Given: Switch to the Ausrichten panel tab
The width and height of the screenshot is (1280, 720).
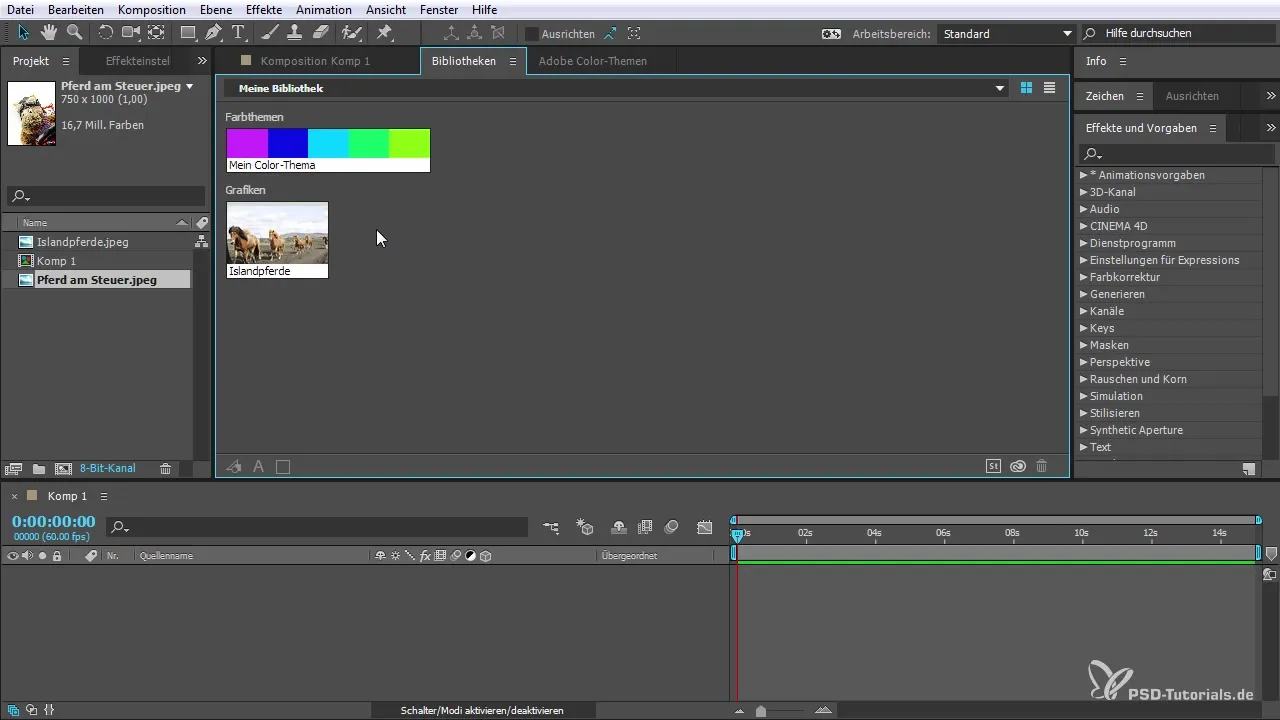Looking at the screenshot, I should 1192,96.
